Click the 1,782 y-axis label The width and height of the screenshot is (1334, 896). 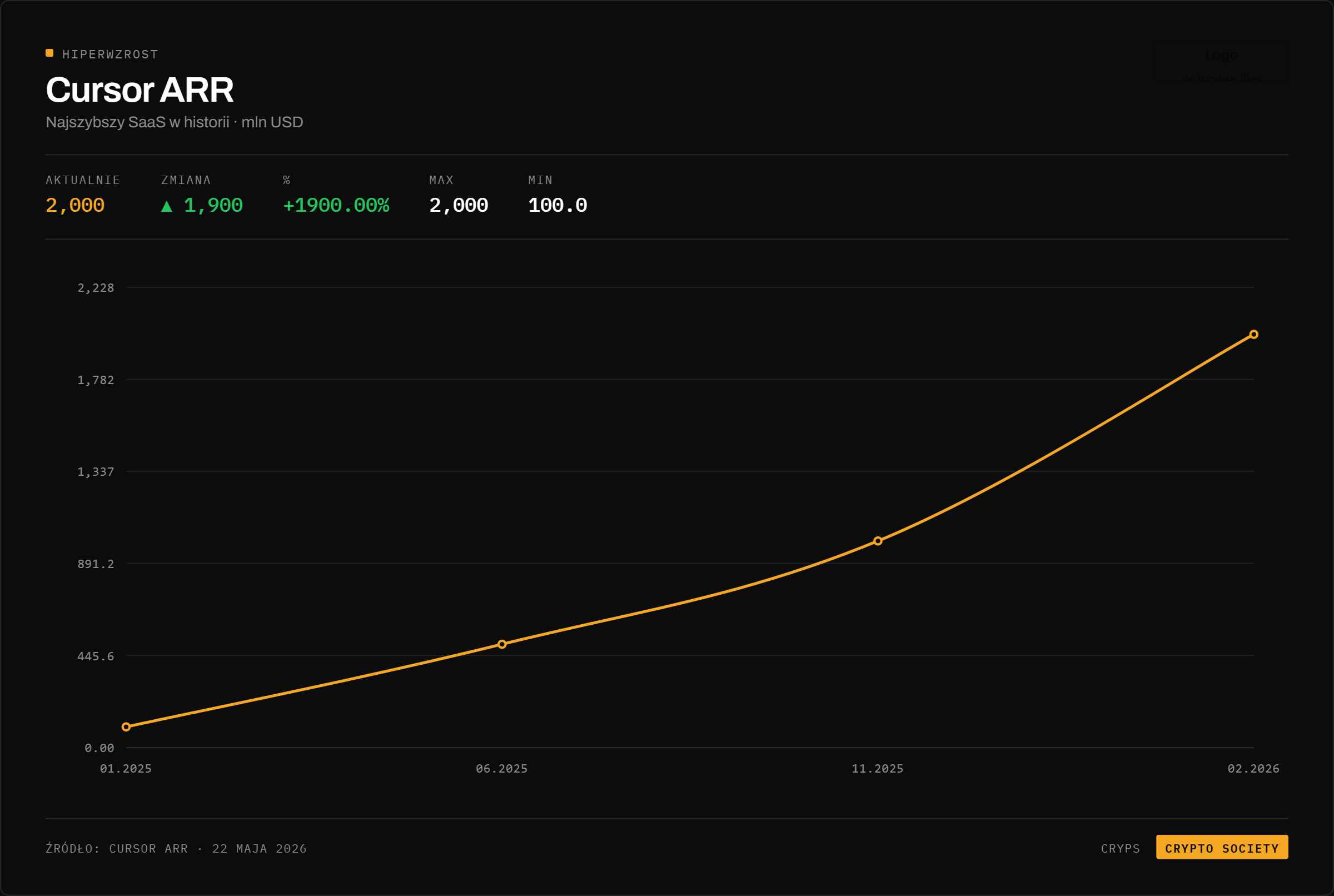pos(96,380)
